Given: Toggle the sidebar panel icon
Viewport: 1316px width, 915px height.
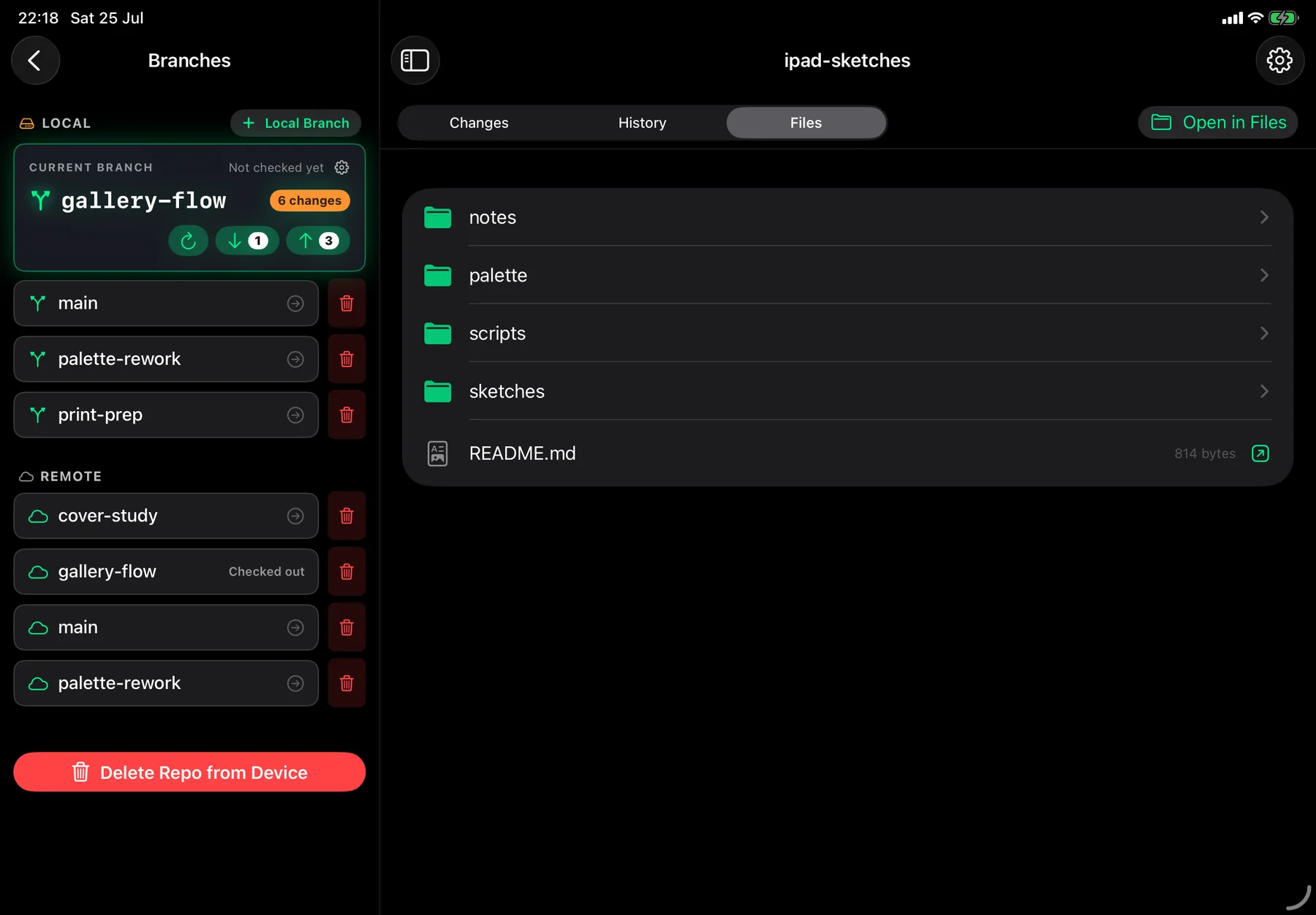Looking at the screenshot, I should 415,60.
